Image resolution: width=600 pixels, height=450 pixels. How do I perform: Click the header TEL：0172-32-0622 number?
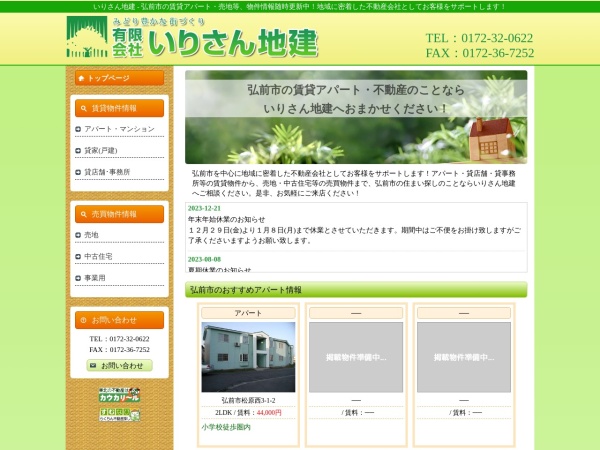coord(479,38)
